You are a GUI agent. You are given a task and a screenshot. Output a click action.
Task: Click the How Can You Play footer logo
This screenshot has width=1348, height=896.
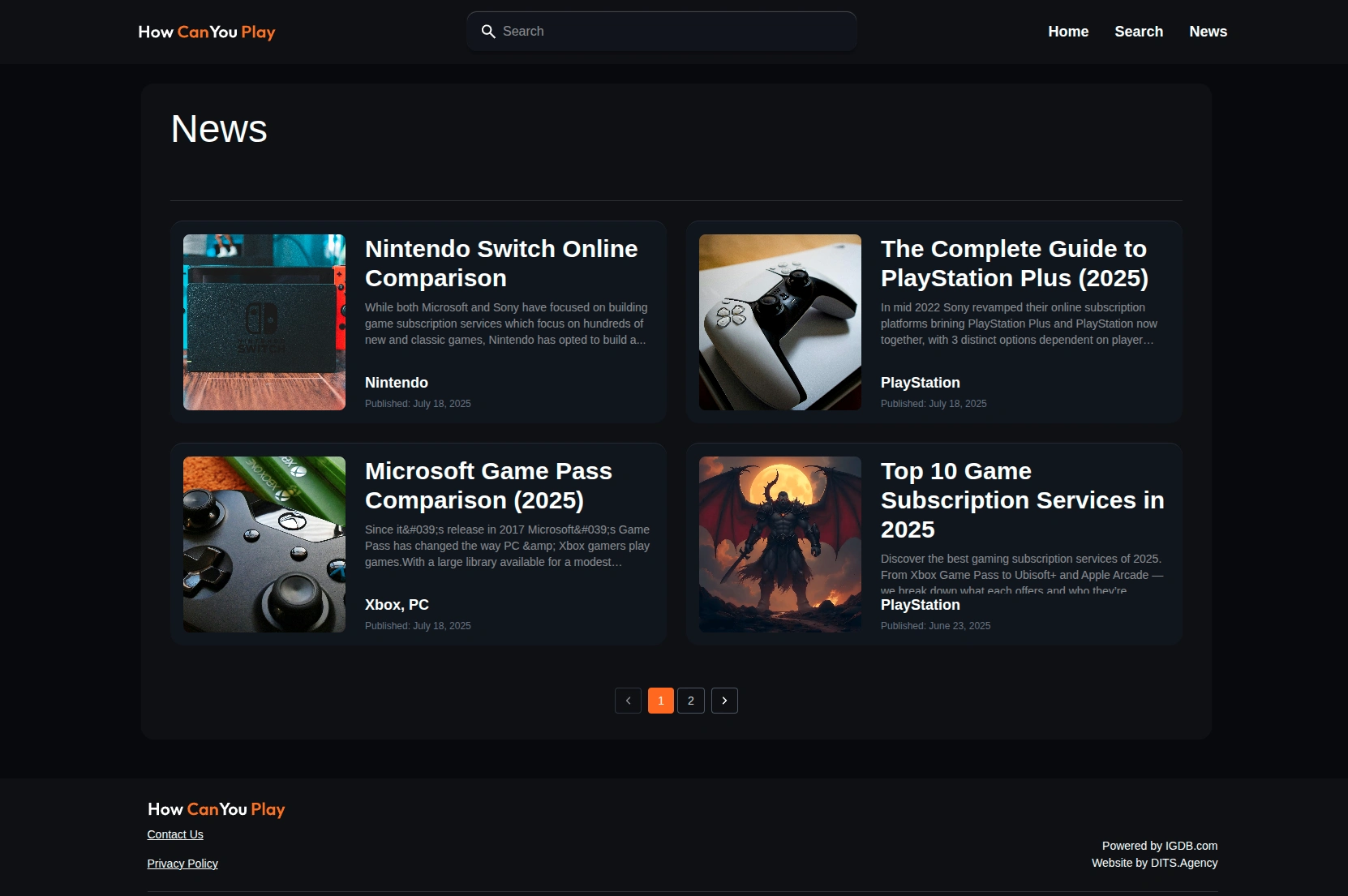(x=217, y=809)
